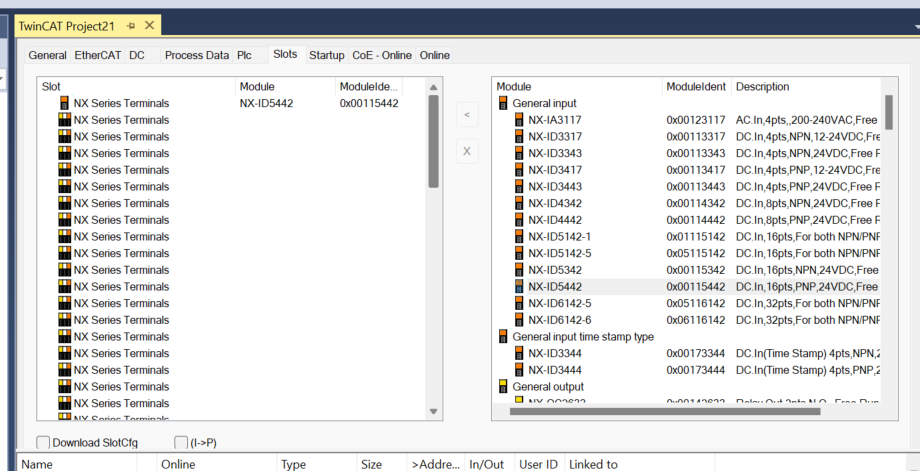Enable the Download SlotCfg checkbox
Screen dimensions: 920x471
tap(43, 442)
